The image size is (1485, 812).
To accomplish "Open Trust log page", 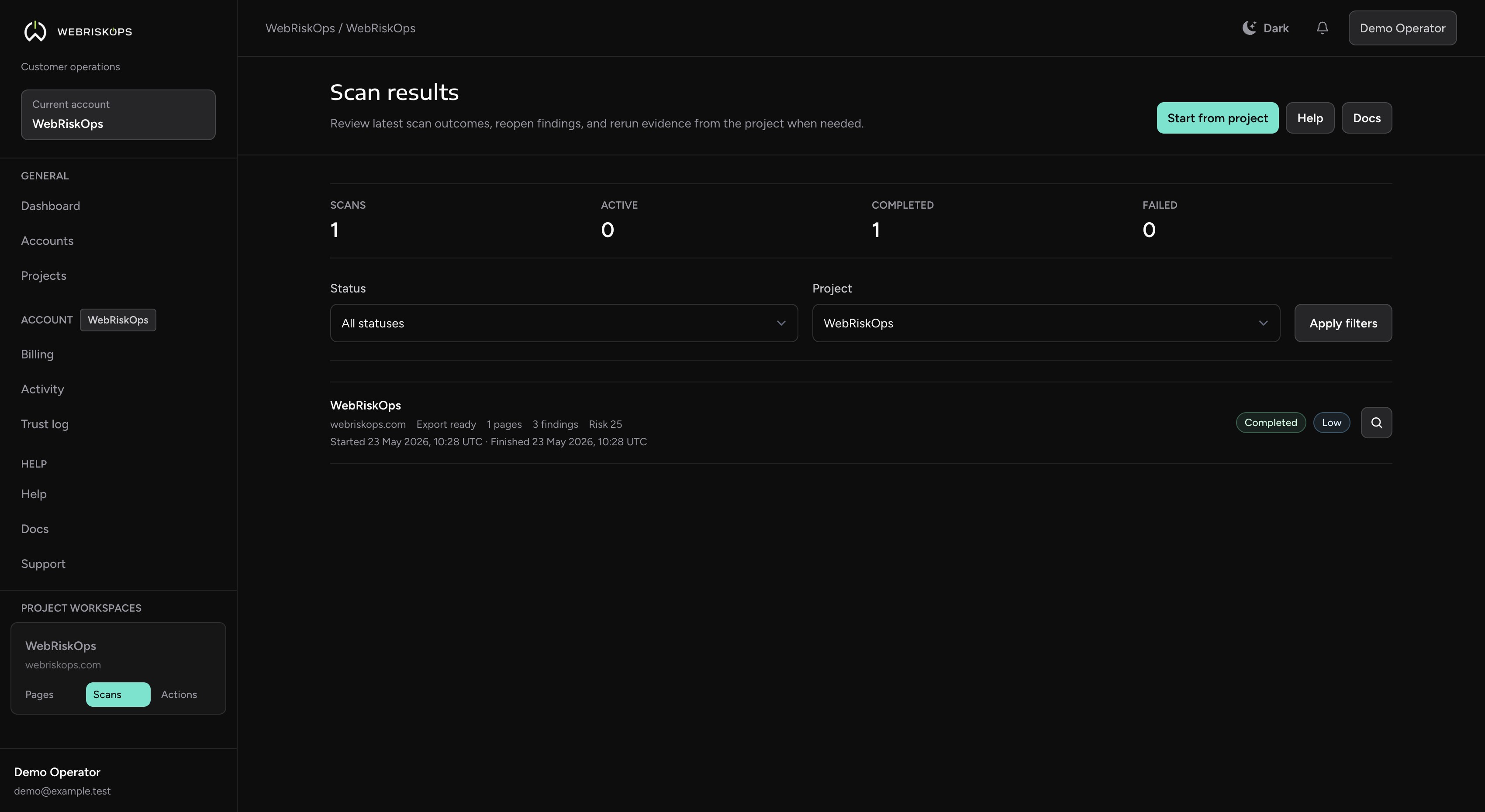I will coord(45,424).
